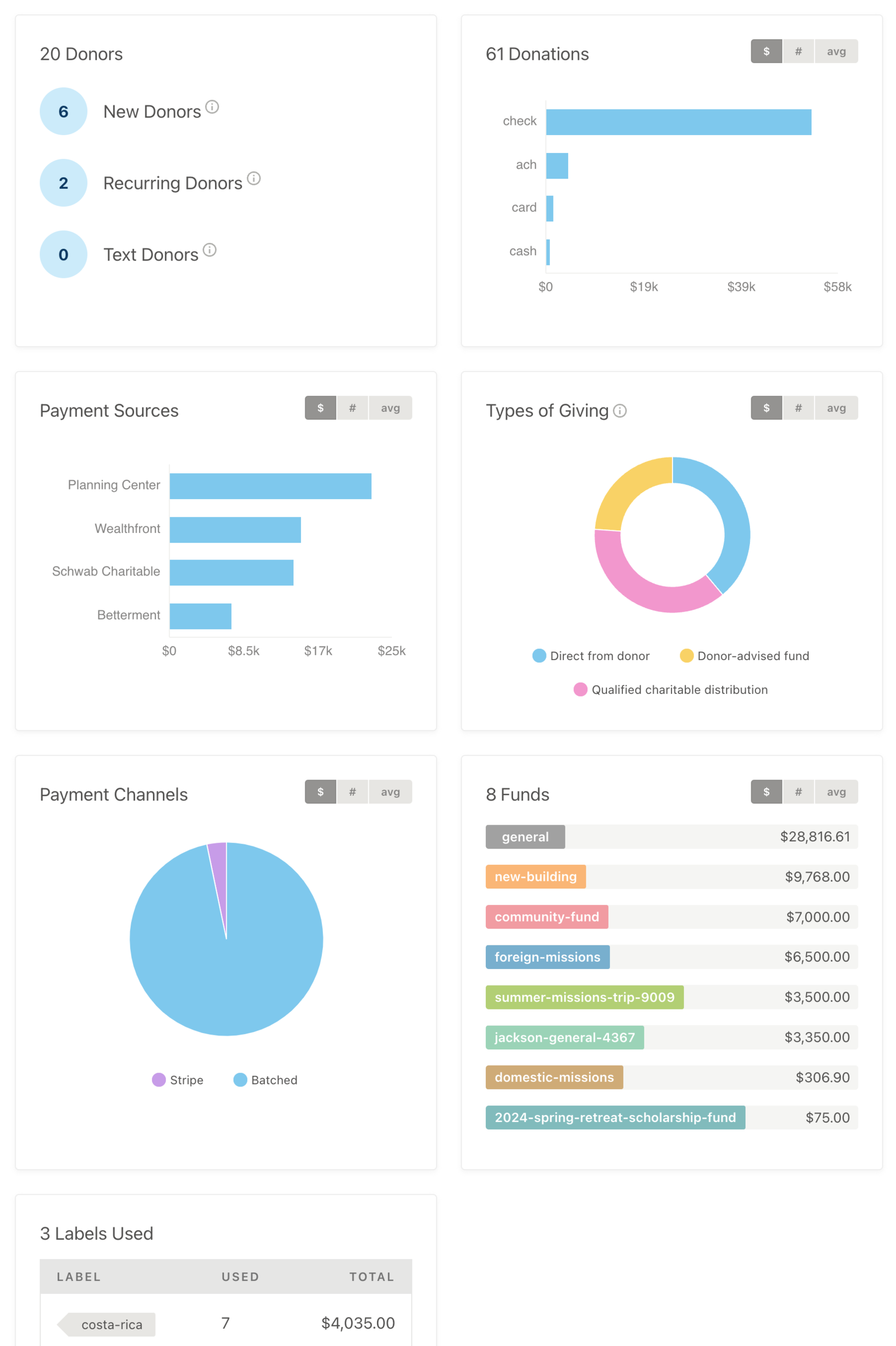Open the general fund tag
Image resolution: width=896 pixels, height=1346 pixels.
[524, 837]
